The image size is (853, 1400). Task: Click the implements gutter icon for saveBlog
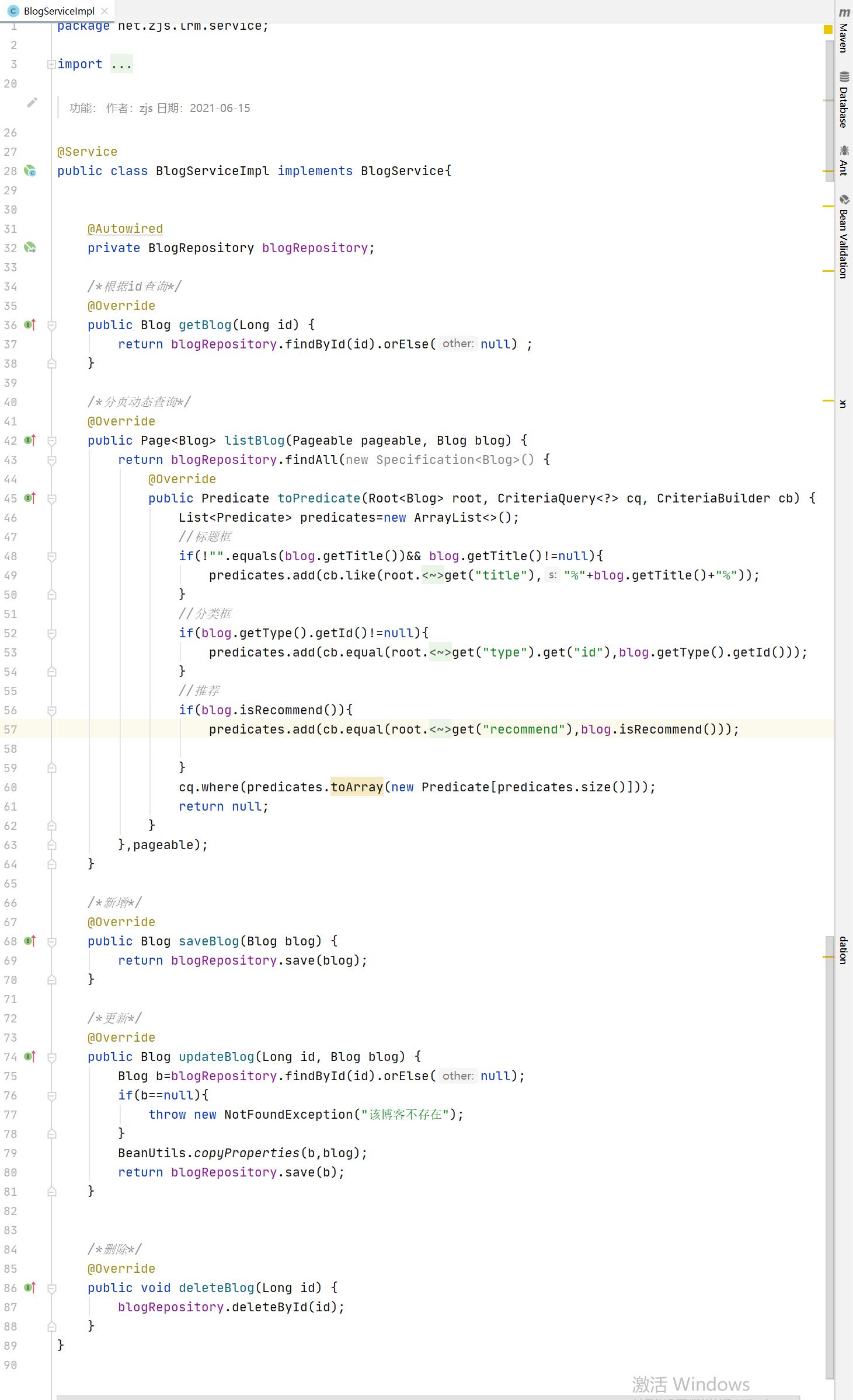30,941
